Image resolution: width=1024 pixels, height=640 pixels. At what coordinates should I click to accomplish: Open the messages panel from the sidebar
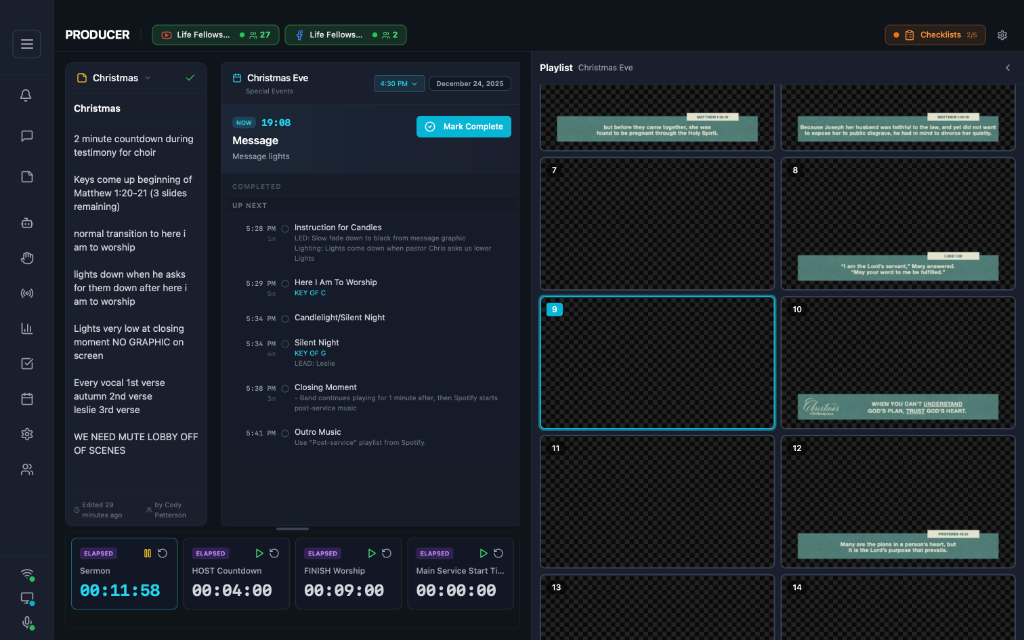point(27,136)
